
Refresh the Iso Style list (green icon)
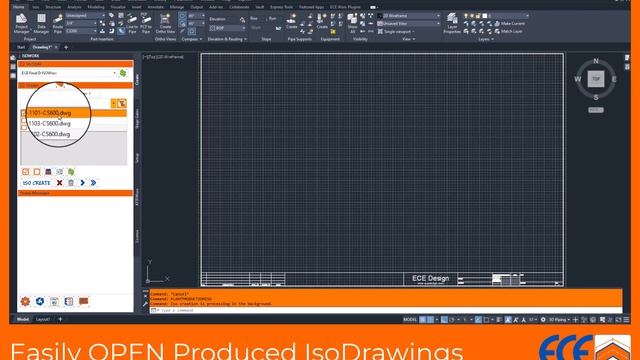123,73
